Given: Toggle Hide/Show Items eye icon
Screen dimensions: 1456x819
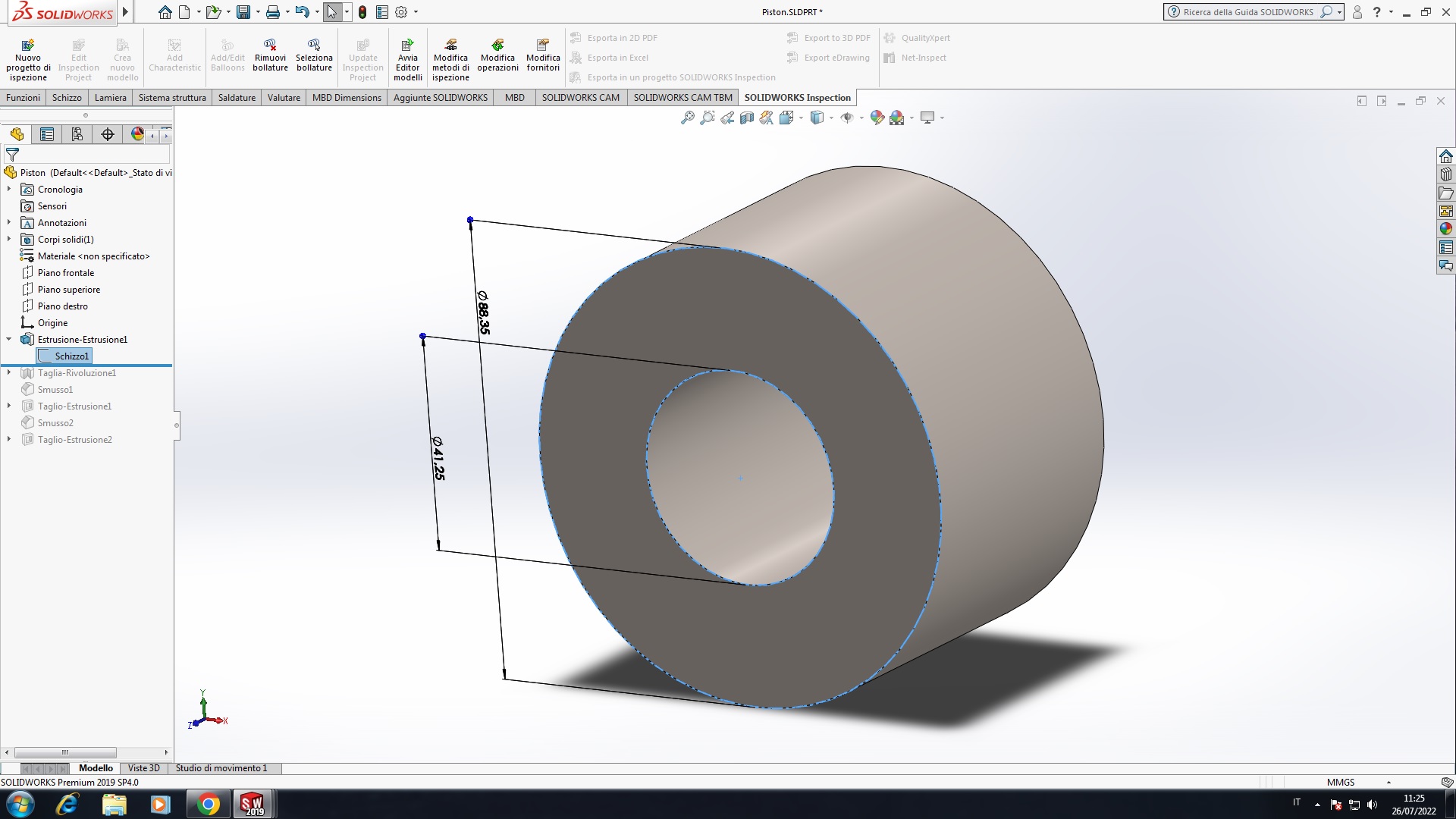Looking at the screenshot, I should (847, 118).
